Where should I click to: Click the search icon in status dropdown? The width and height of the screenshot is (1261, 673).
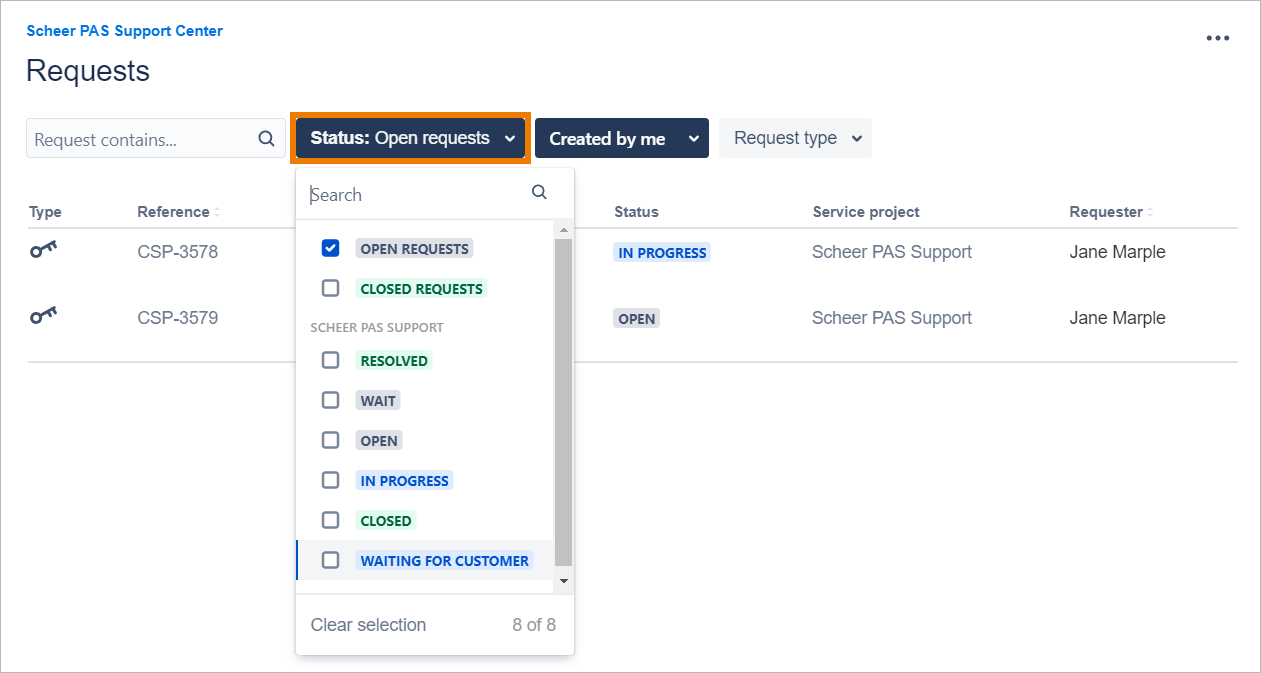[539, 192]
